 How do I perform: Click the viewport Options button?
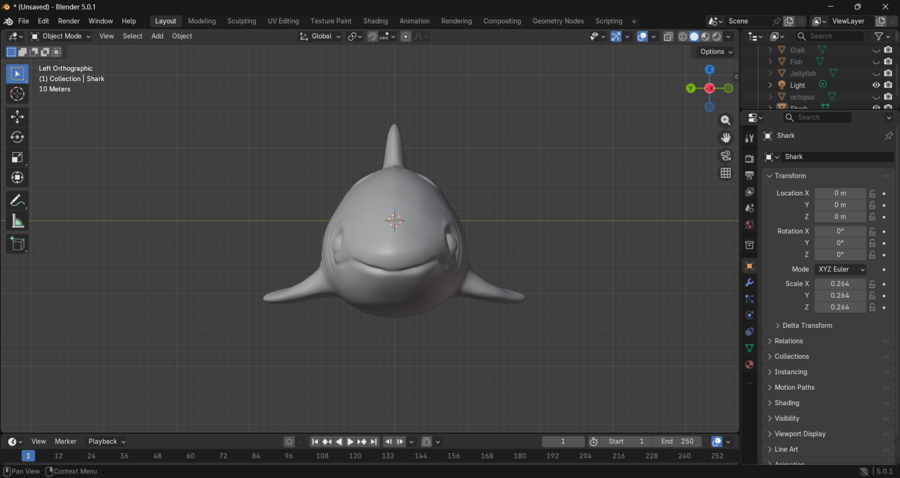tap(716, 52)
